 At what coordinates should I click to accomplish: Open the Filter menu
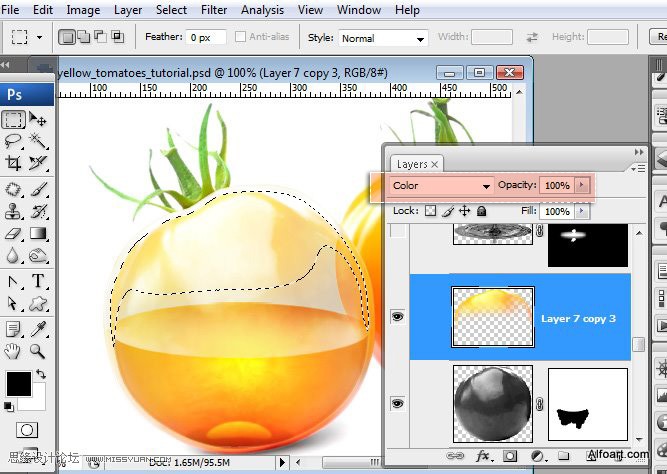[214, 10]
